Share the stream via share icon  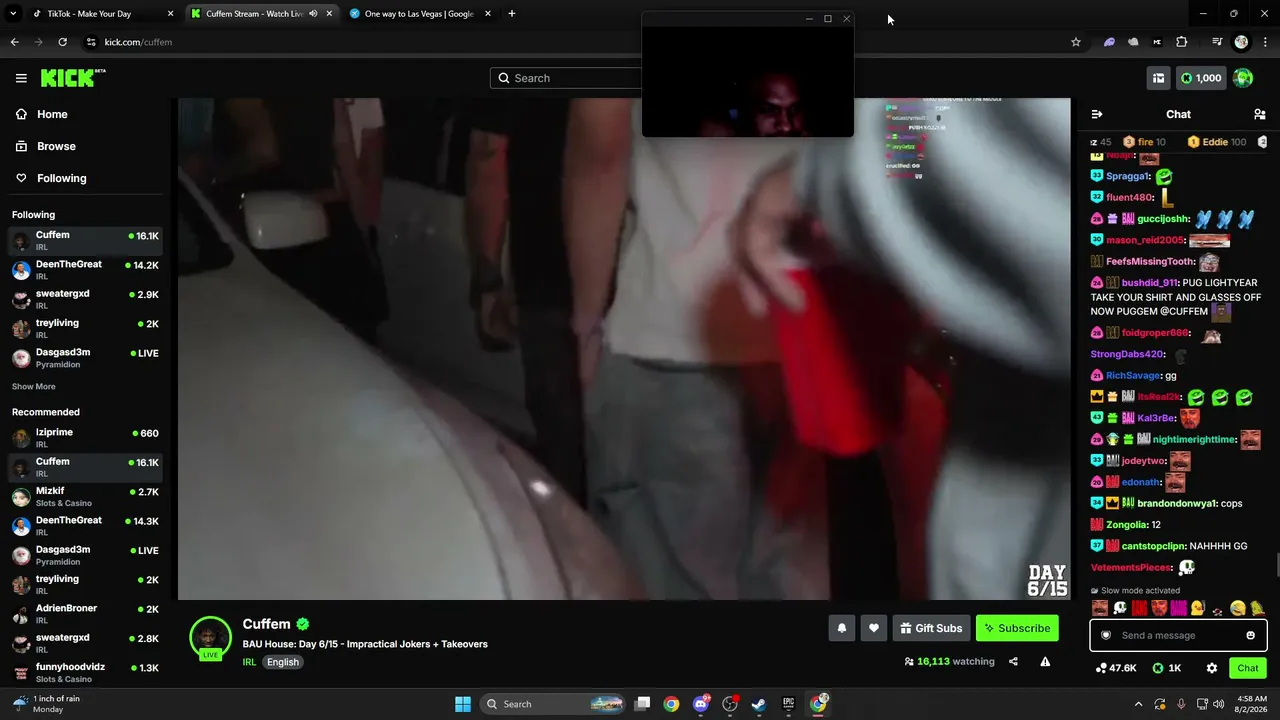click(1013, 661)
